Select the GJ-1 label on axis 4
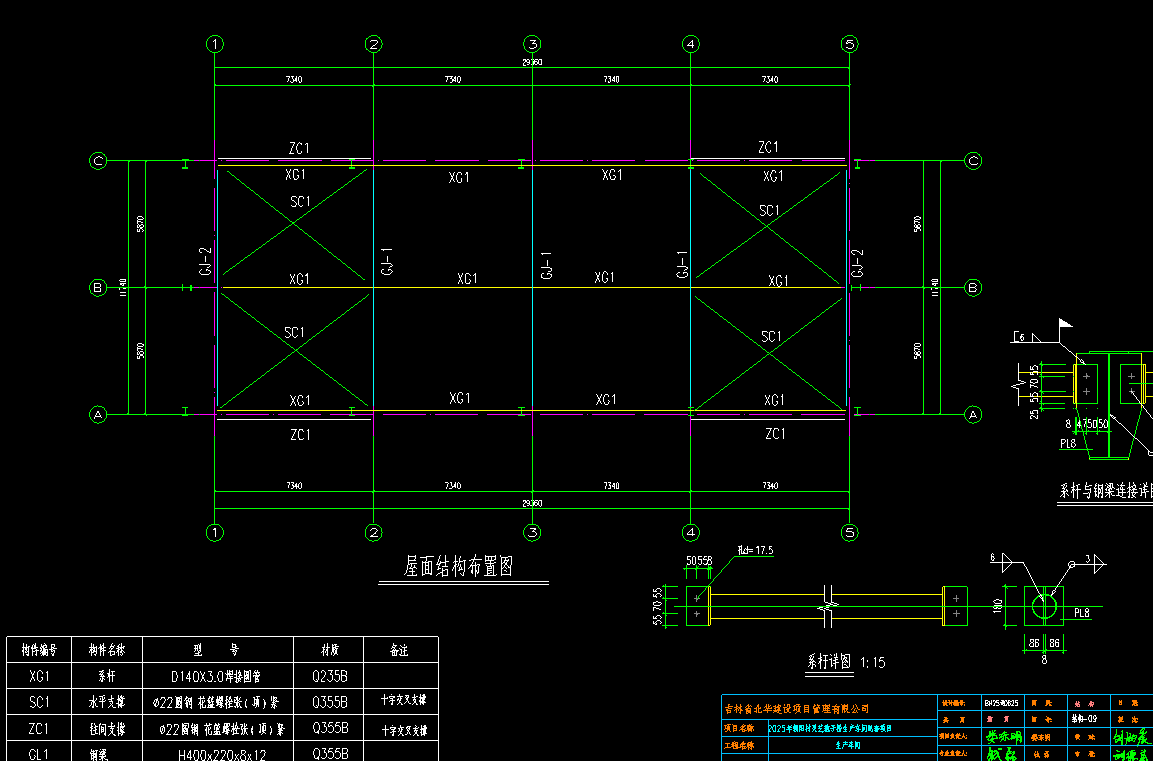The width and height of the screenshot is (1153, 761). pyautogui.click(x=682, y=265)
